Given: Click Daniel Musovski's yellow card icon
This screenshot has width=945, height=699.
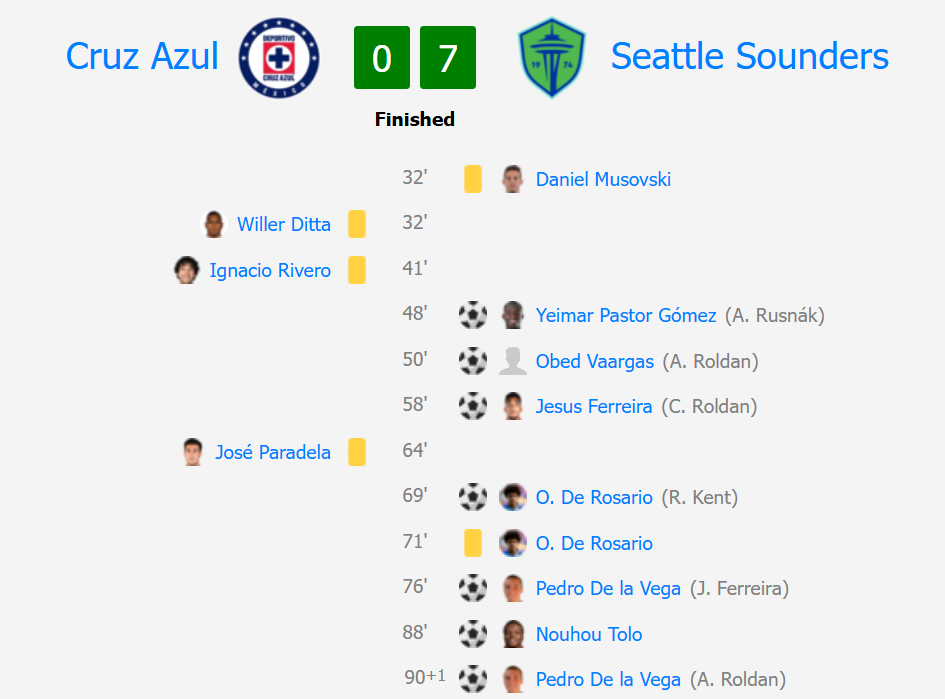Looking at the screenshot, I should click(x=473, y=179).
